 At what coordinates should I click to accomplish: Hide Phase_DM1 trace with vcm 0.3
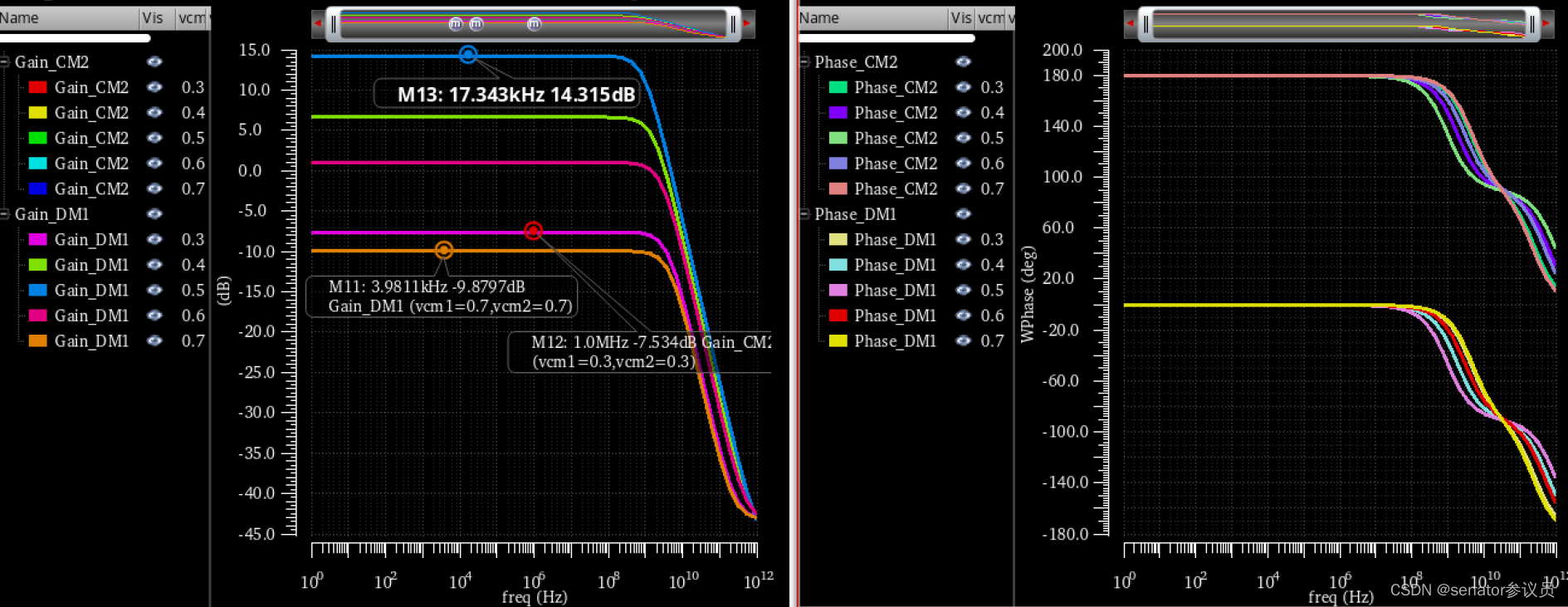tap(963, 239)
